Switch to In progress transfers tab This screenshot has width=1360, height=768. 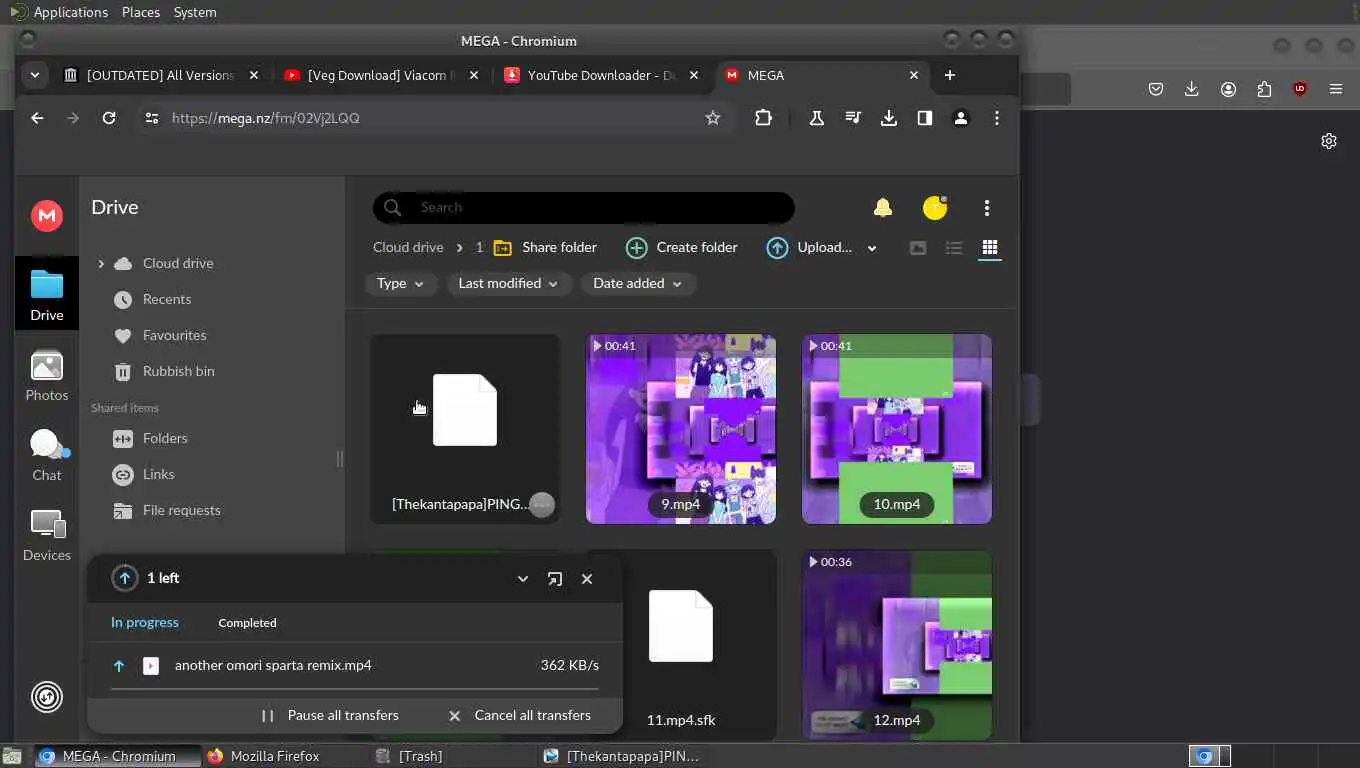tap(145, 623)
